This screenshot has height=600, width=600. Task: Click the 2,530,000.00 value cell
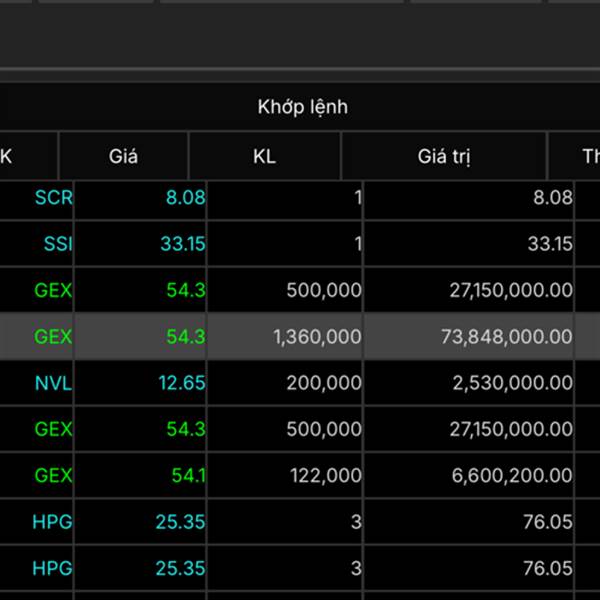(511, 382)
